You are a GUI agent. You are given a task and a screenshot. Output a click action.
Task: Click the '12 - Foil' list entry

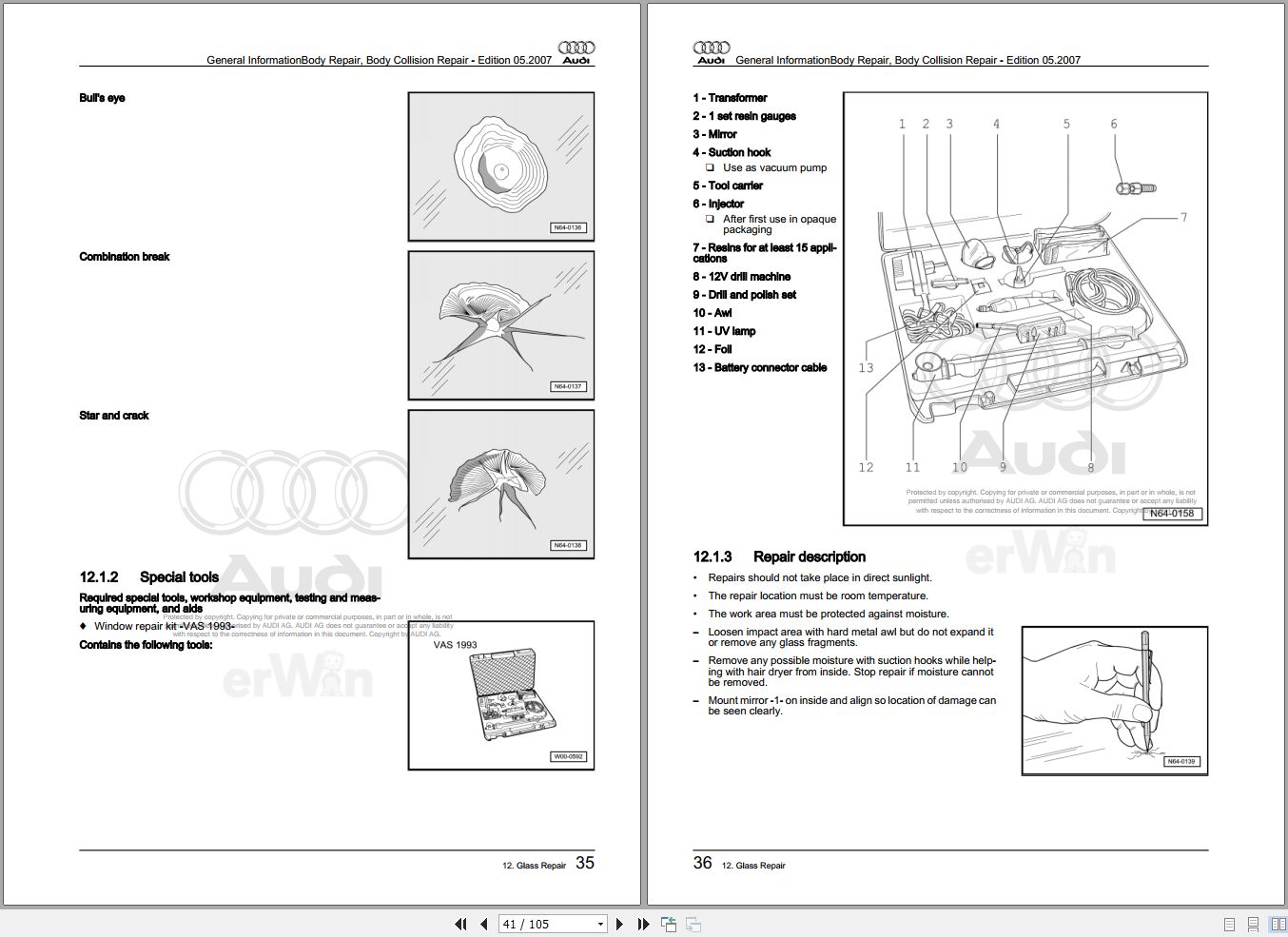pos(712,349)
